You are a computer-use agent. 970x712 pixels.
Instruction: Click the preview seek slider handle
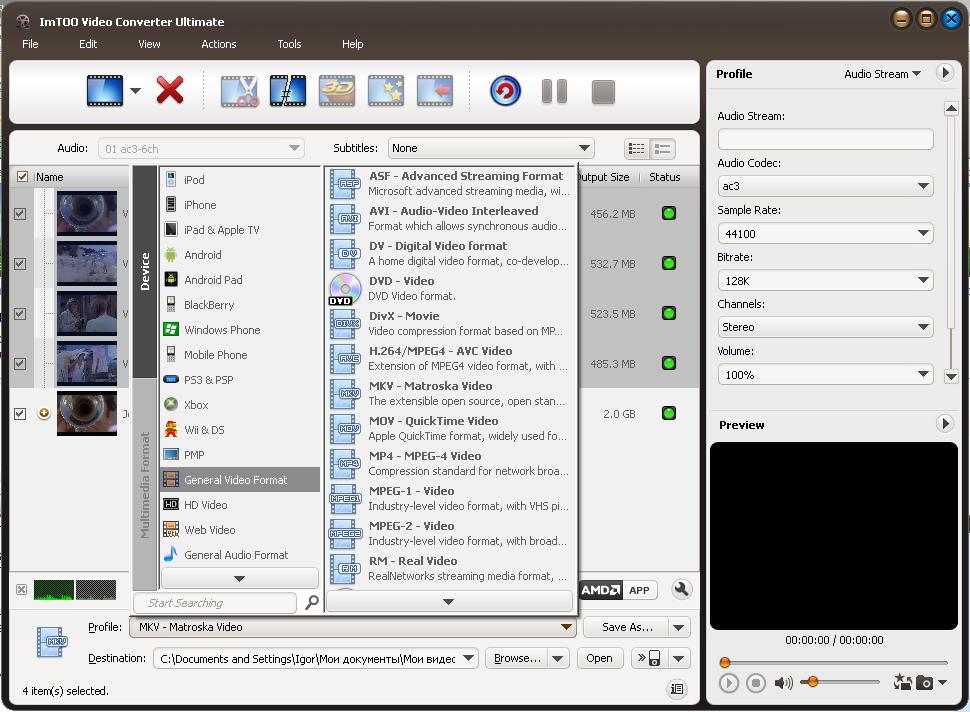[725, 663]
